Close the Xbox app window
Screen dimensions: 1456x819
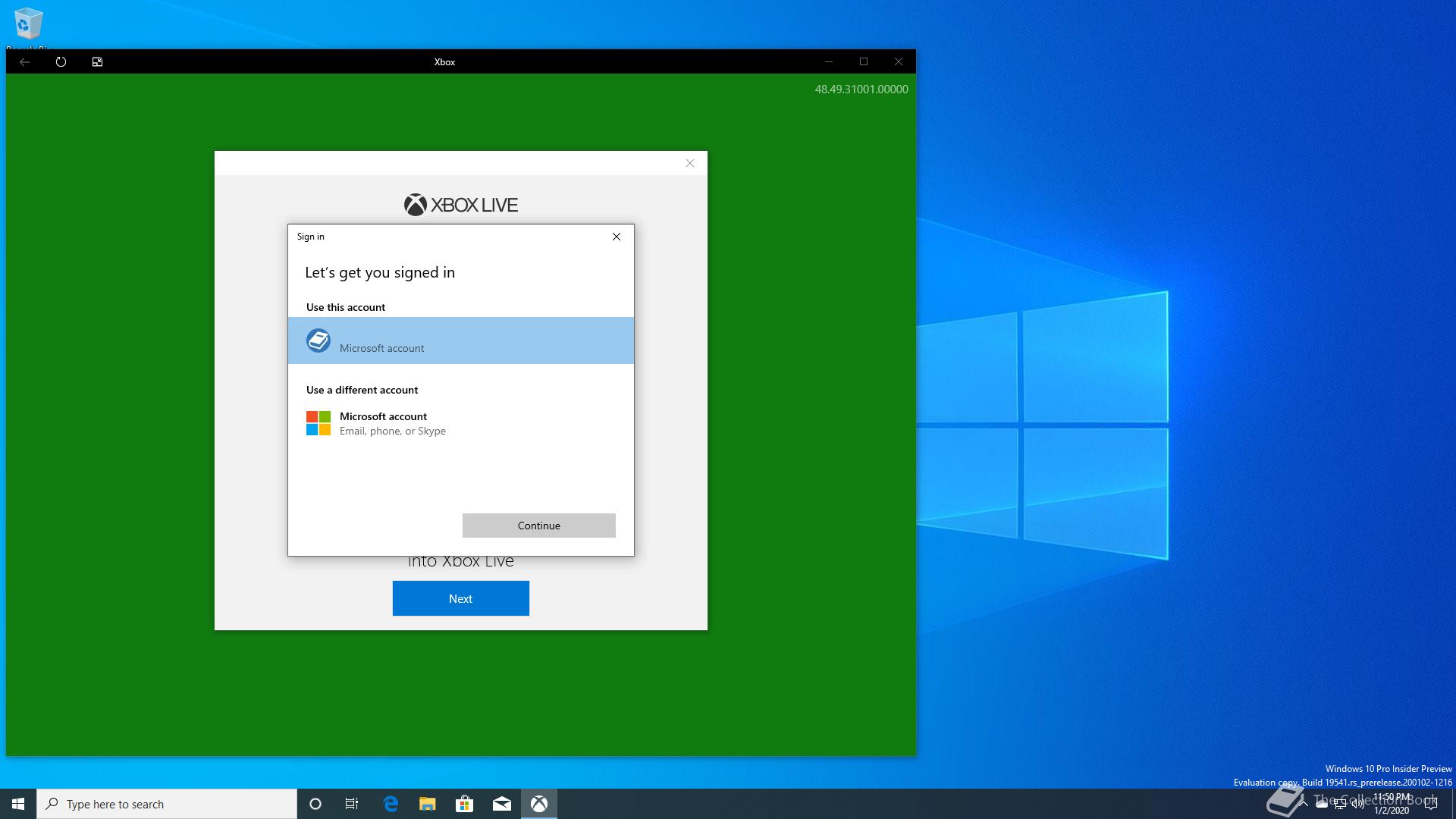(899, 62)
